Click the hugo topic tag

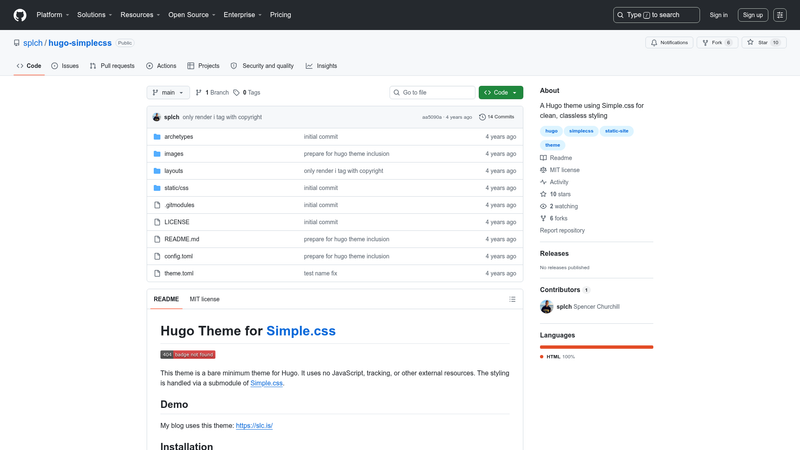point(552,131)
